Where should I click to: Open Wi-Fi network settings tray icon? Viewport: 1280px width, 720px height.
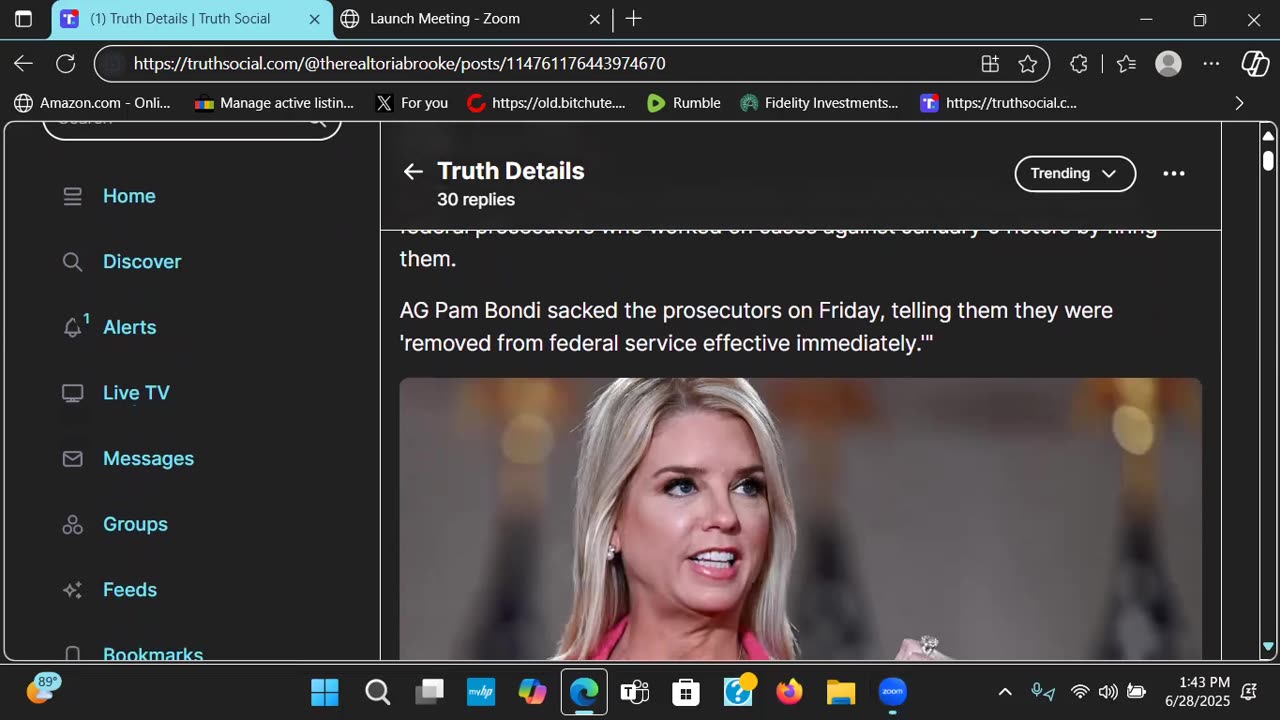(1080, 692)
